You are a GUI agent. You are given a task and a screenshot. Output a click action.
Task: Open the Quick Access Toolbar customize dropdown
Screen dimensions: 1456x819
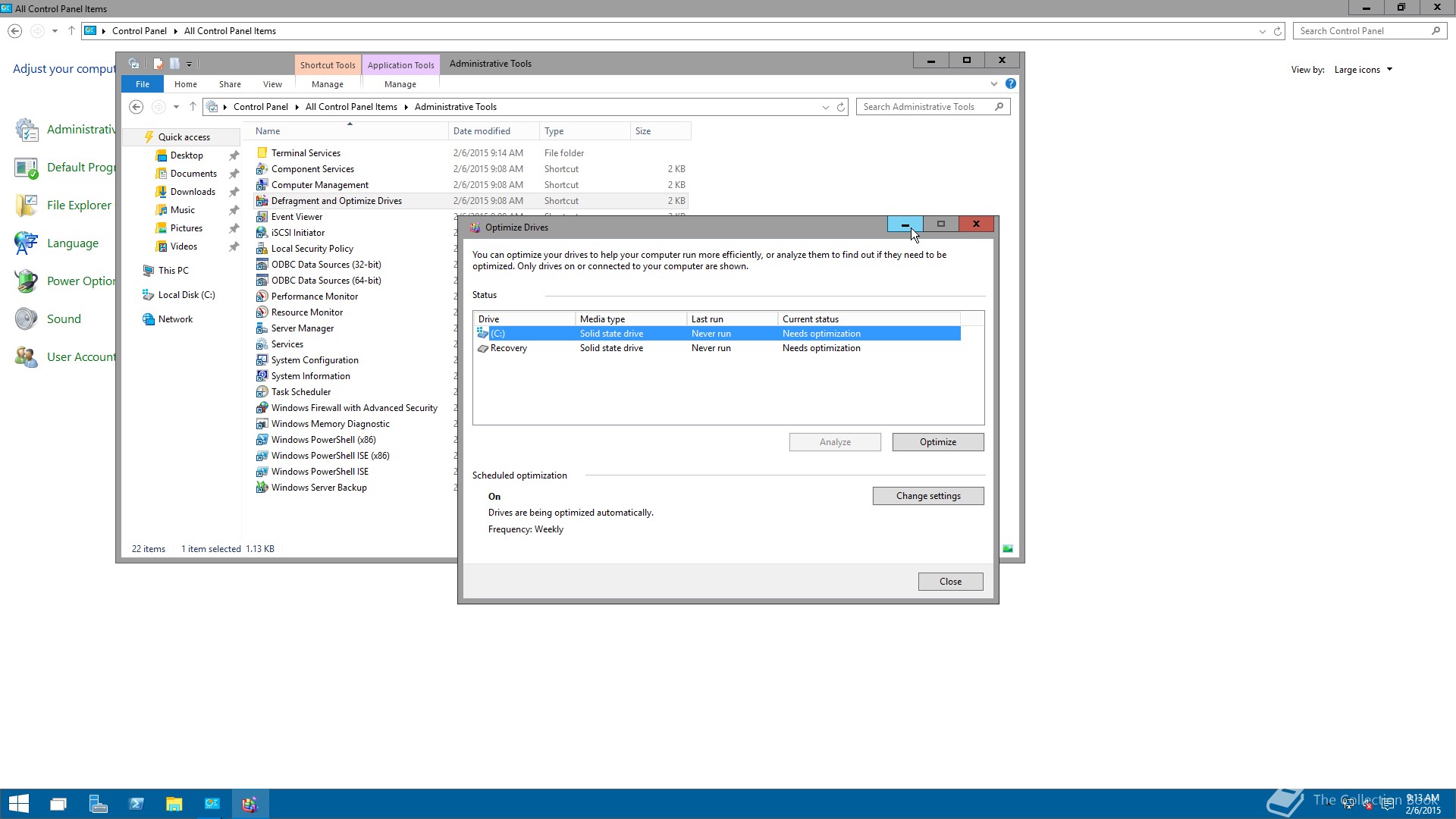(190, 64)
